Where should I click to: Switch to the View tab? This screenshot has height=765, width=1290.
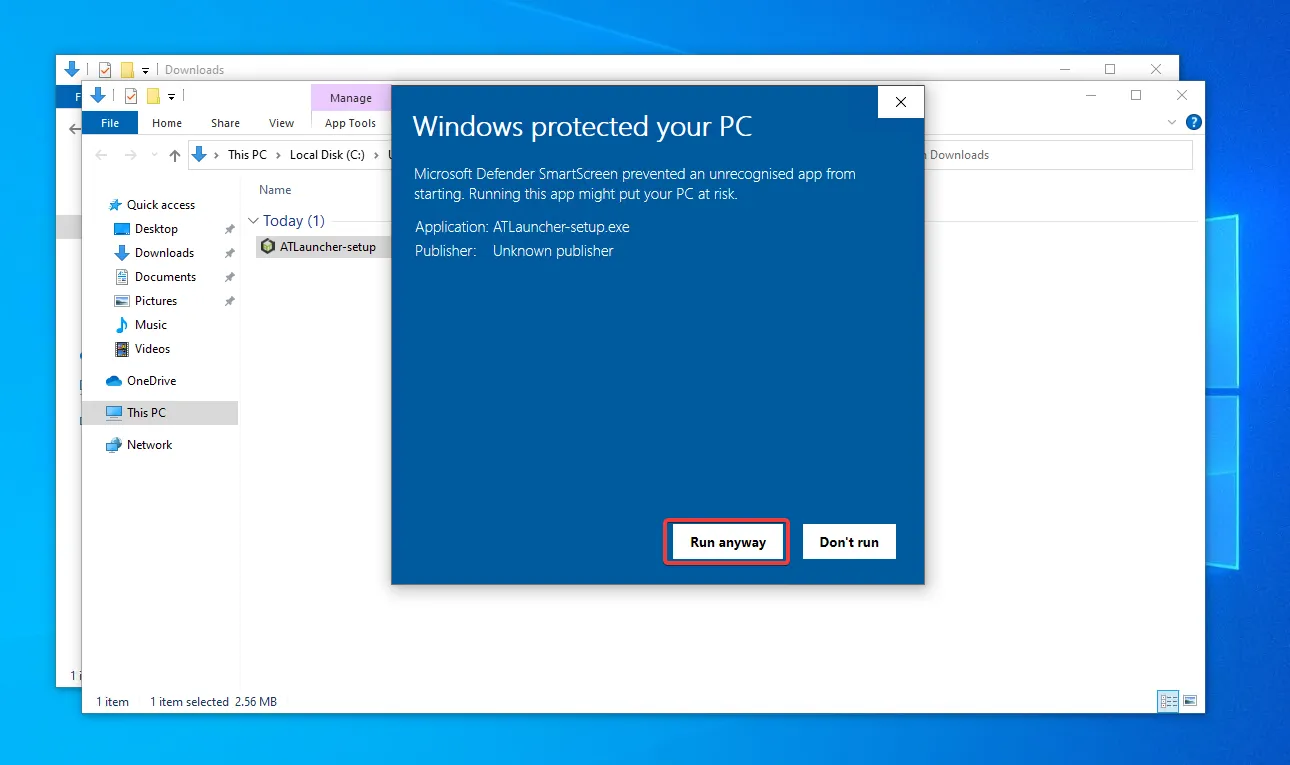pyautogui.click(x=281, y=122)
